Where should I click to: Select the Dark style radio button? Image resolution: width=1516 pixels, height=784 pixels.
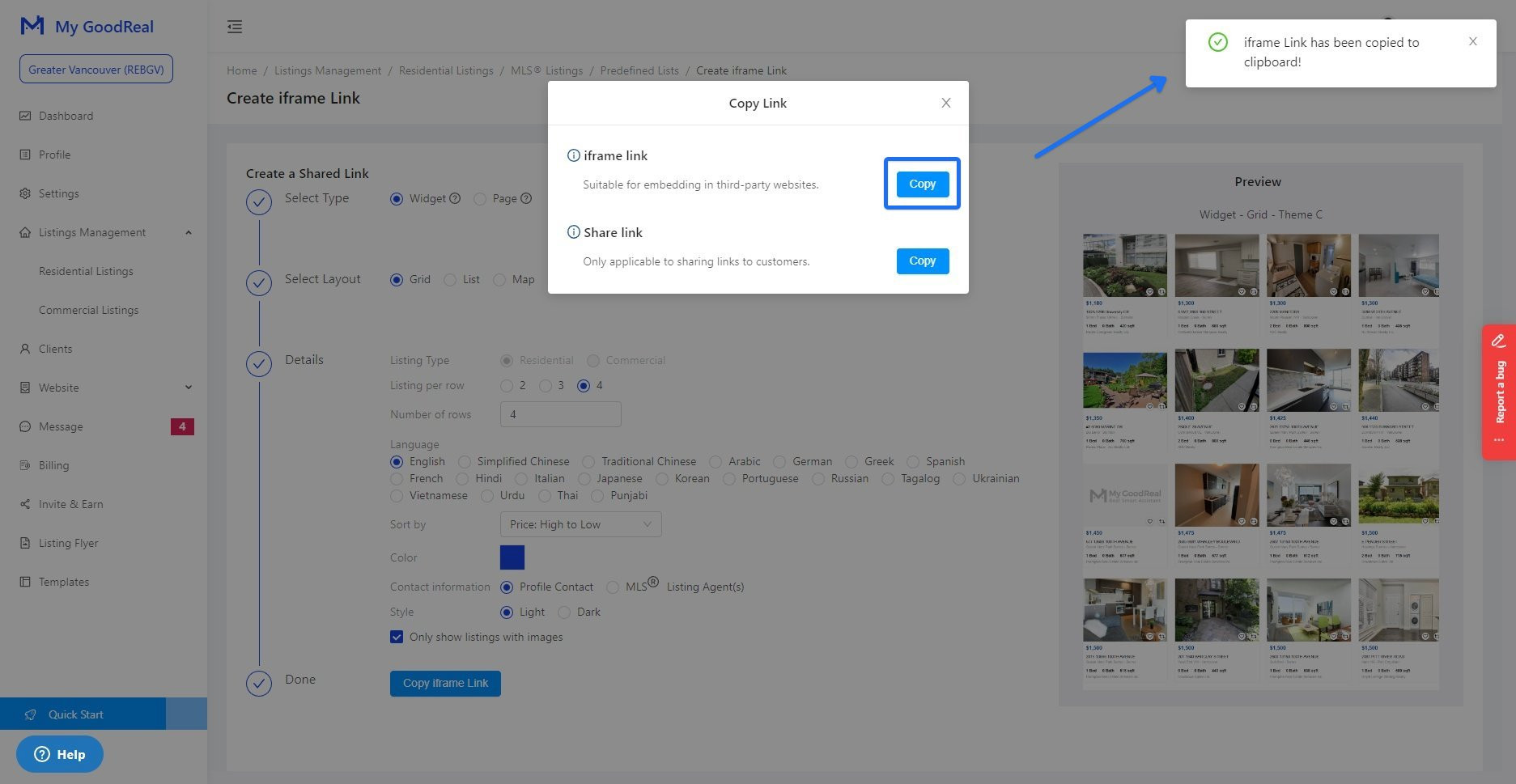click(564, 612)
